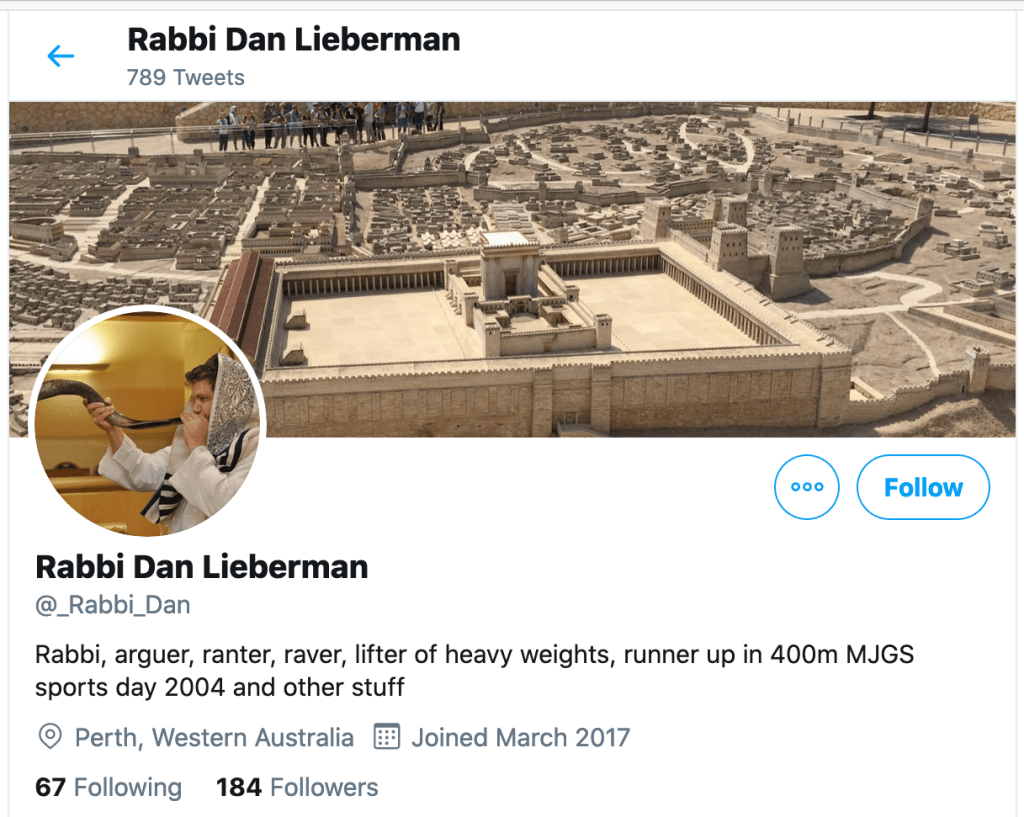The image size is (1024, 817).
Task: Click the calendar icon beside Joined date
Action: 387,737
